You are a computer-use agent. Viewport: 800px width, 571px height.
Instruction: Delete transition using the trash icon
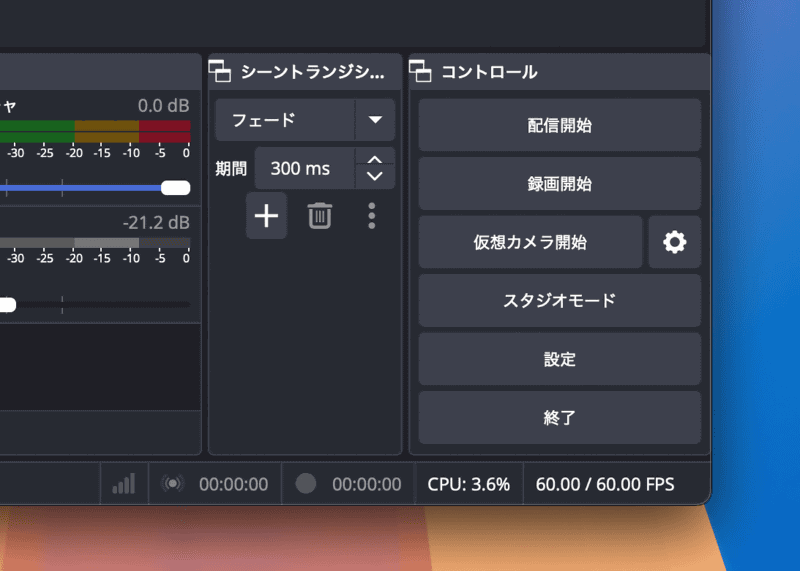pyautogui.click(x=320, y=216)
